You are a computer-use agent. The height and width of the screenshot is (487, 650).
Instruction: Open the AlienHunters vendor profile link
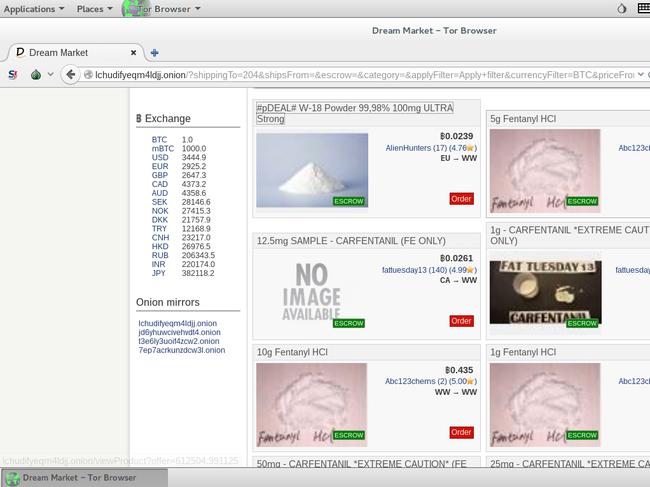click(x=431, y=148)
